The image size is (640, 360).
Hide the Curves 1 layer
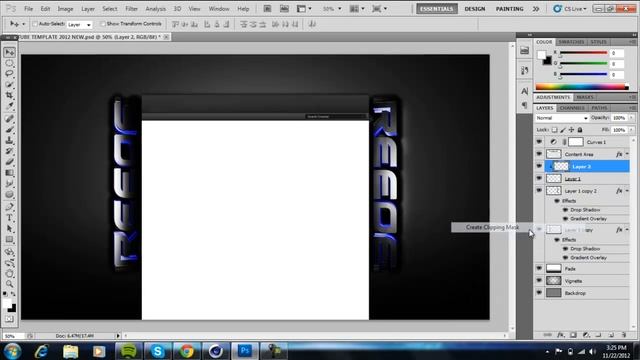pyautogui.click(x=539, y=142)
